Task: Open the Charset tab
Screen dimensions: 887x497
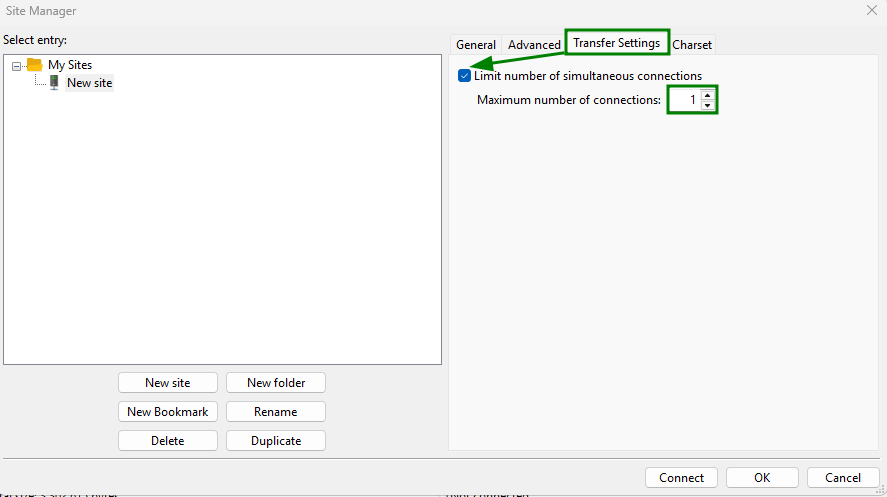Action: (x=692, y=45)
